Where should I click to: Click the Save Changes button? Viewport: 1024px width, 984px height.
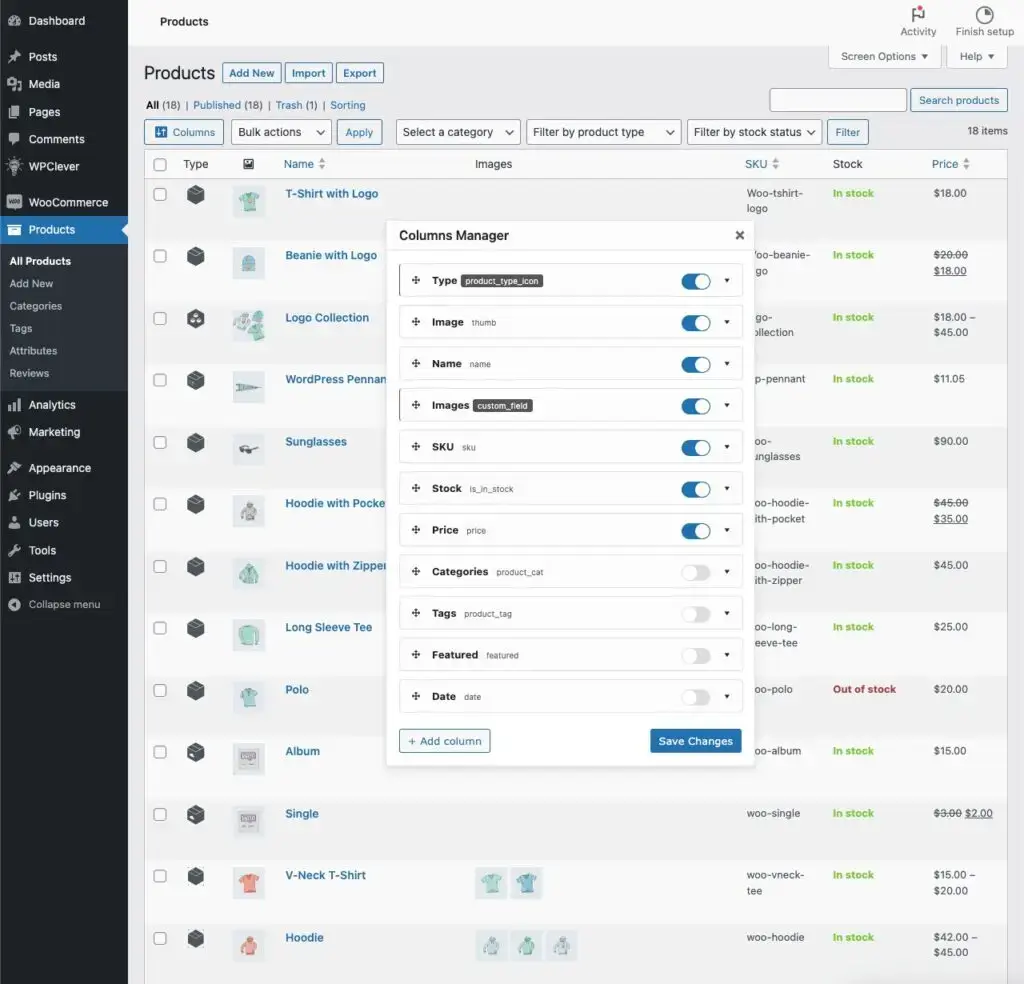point(695,741)
